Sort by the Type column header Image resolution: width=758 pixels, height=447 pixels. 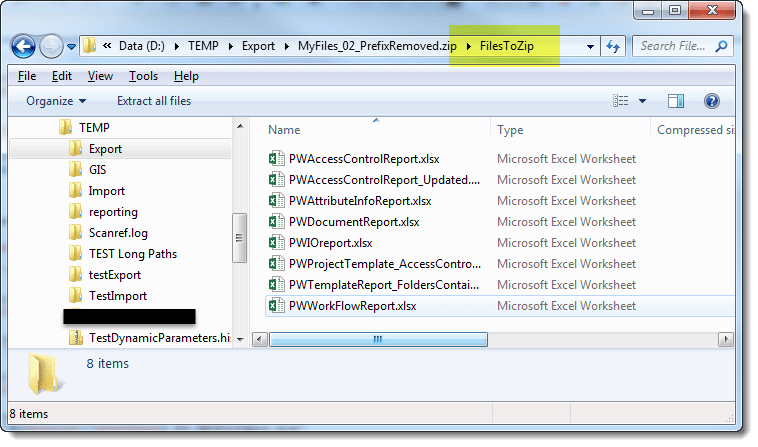pos(510,130)
